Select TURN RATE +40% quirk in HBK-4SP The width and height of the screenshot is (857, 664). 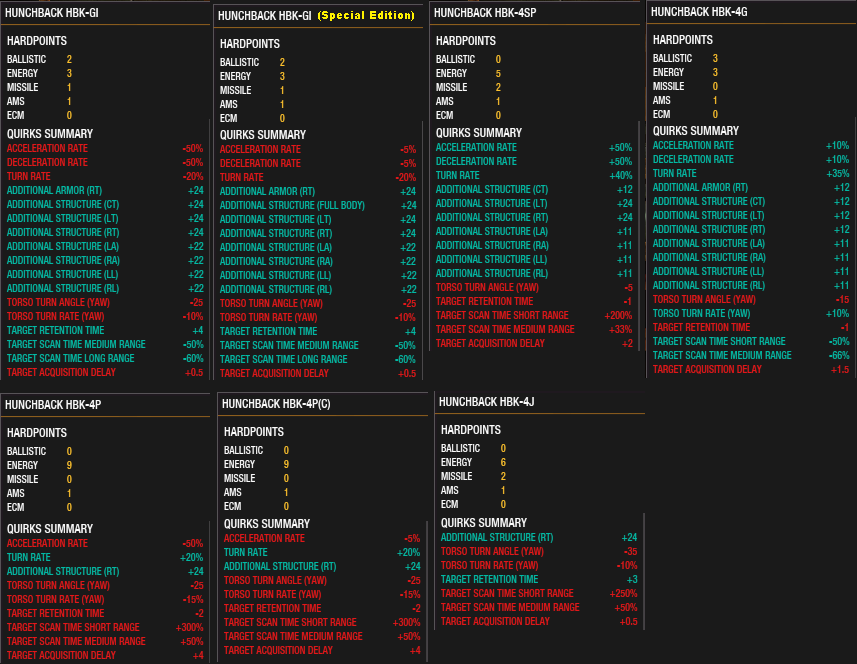534,175
